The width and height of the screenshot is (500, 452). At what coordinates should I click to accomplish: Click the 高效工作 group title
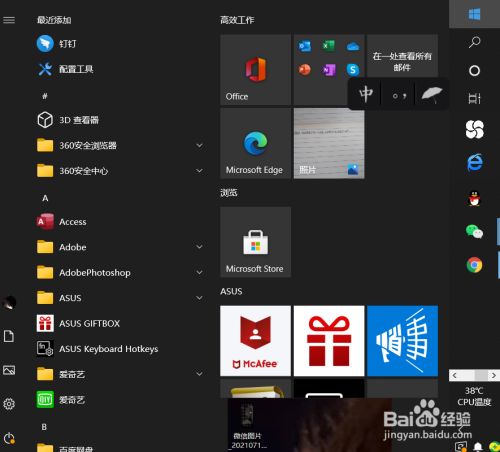237,20
